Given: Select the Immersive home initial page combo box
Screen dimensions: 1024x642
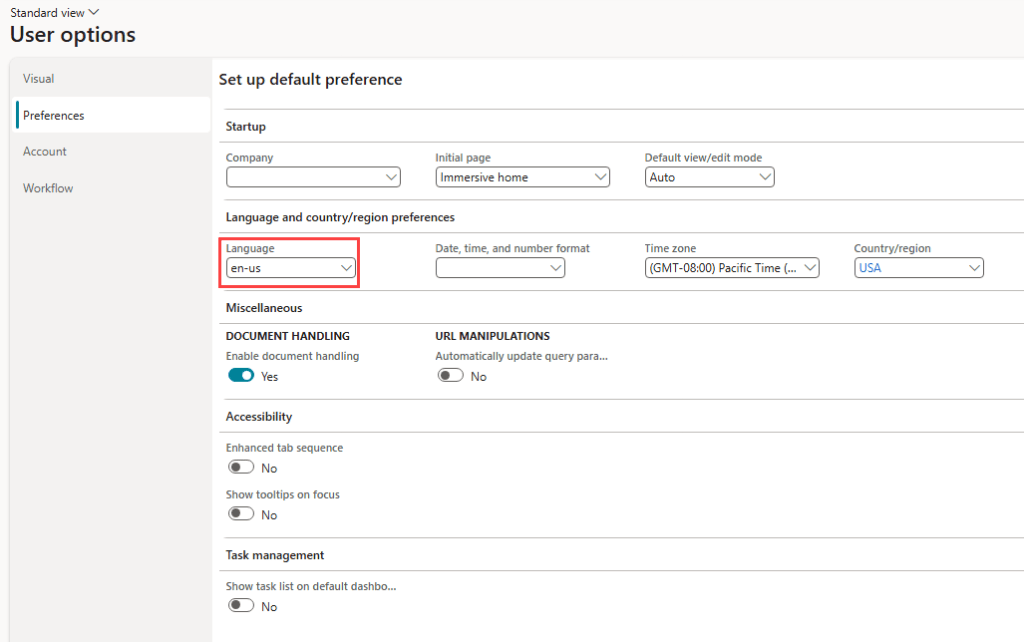Looking at the screenshot, I should pyautogui.click(x=522, y=177).
